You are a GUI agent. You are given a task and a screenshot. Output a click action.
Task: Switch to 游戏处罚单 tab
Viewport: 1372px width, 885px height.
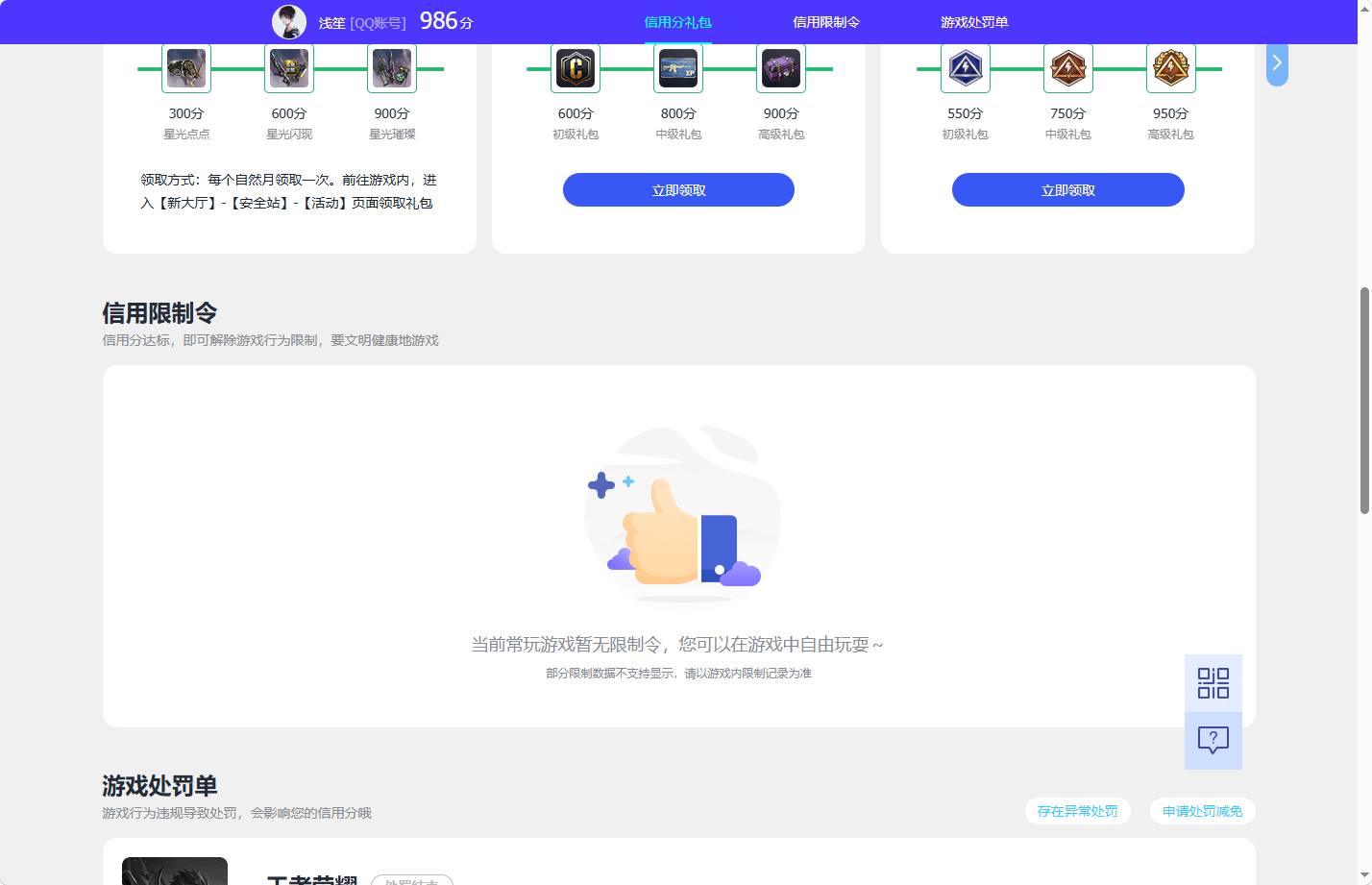point(974,22)
